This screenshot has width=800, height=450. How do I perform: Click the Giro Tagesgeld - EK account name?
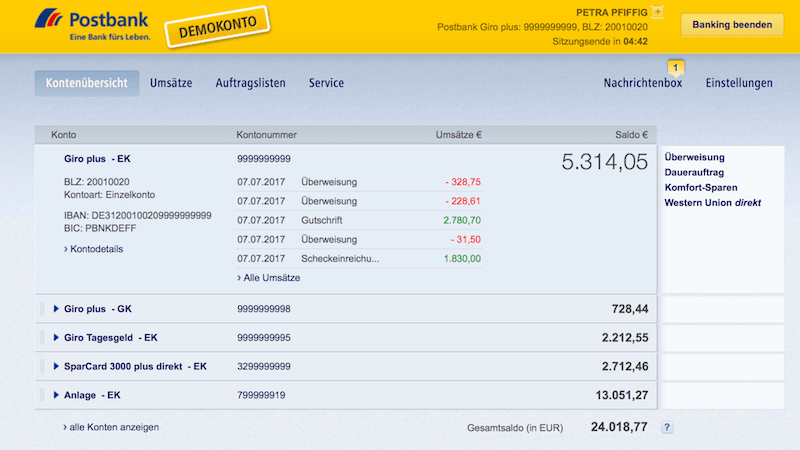tap(111, 337)
